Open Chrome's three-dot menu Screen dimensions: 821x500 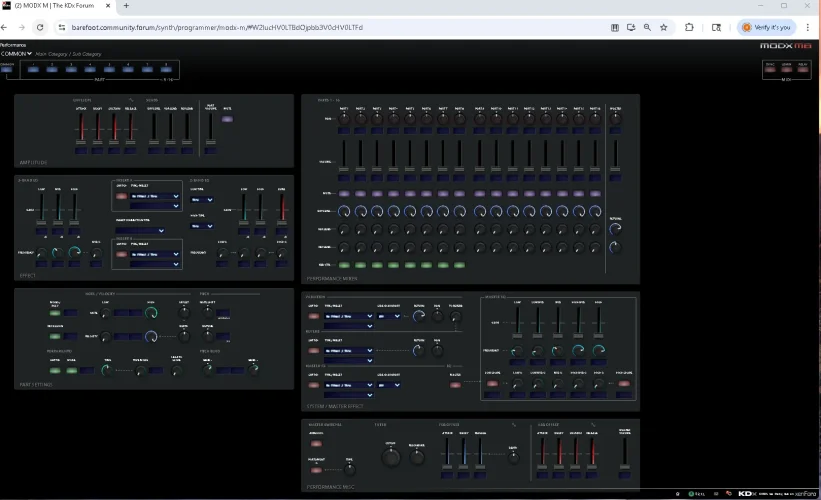coord(806,27)
